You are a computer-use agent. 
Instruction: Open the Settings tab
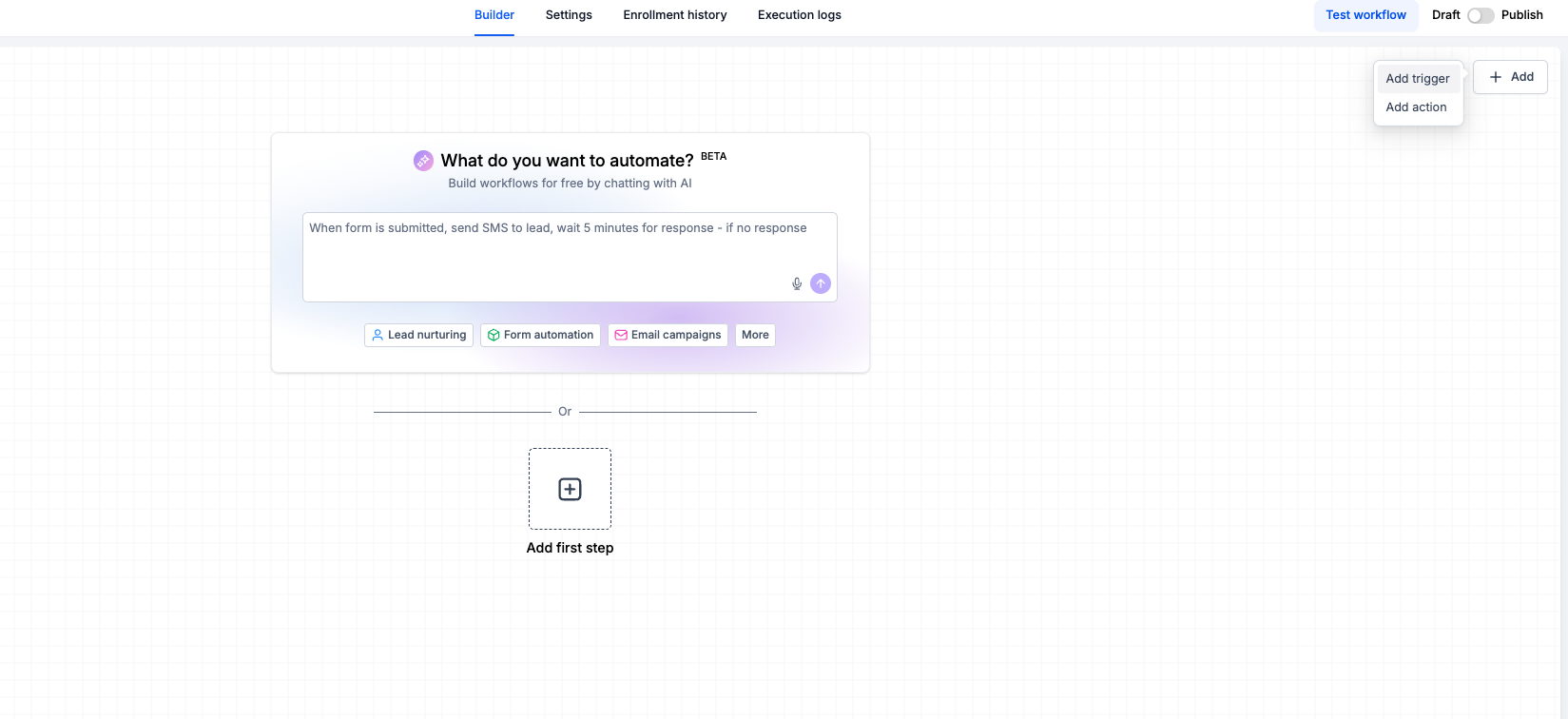[569, 15]
